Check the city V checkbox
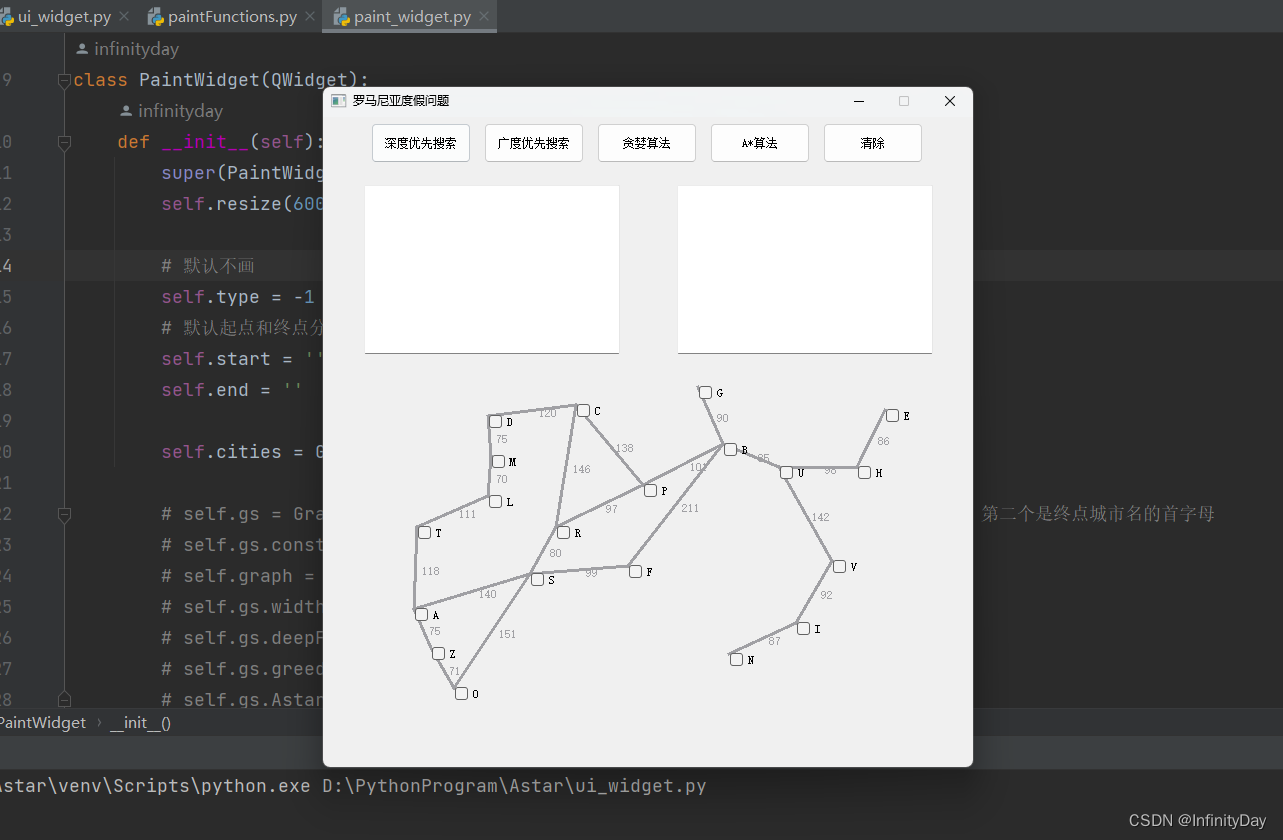 839,567
